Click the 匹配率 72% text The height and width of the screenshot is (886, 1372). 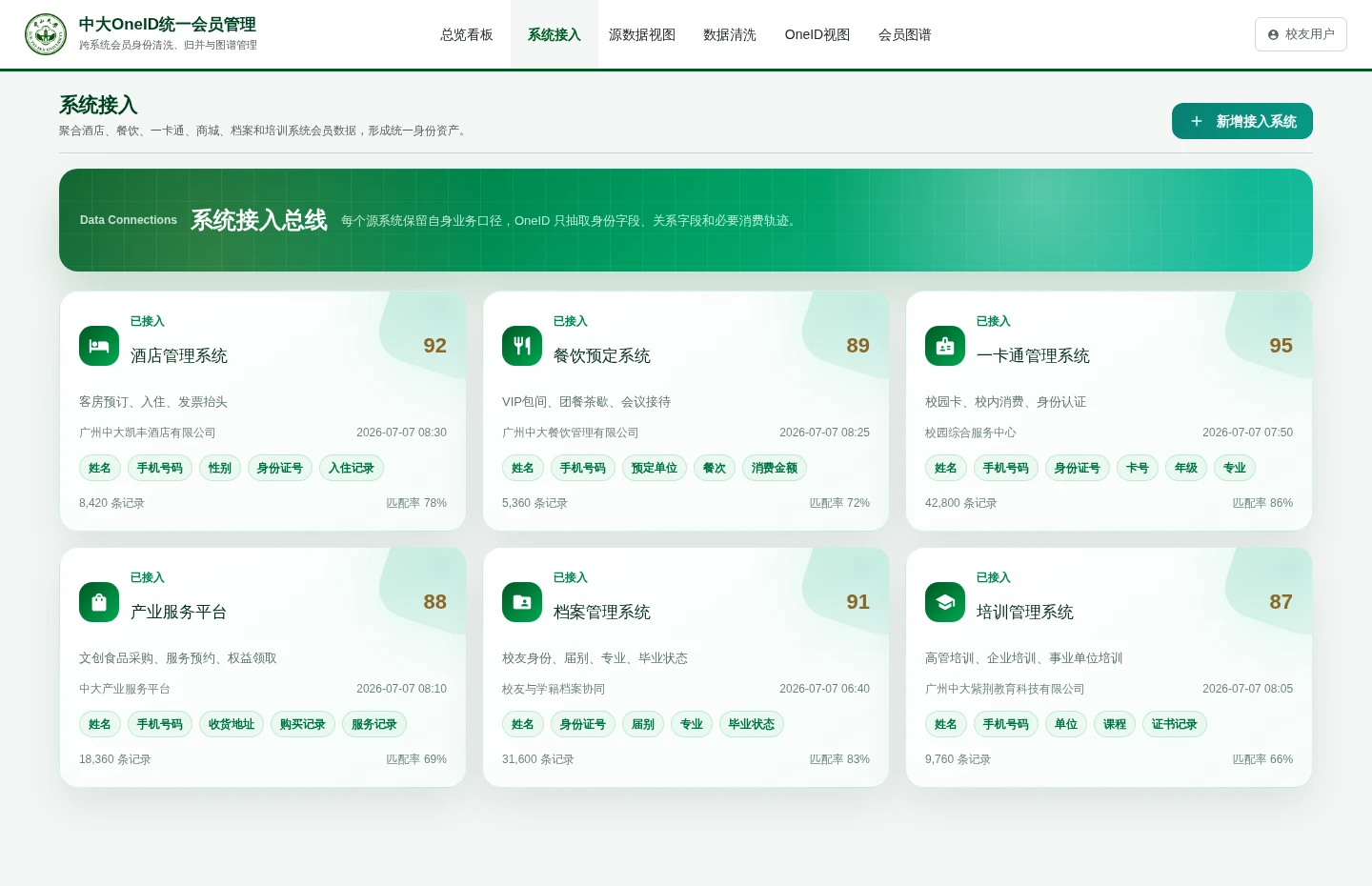pos(839,503)
